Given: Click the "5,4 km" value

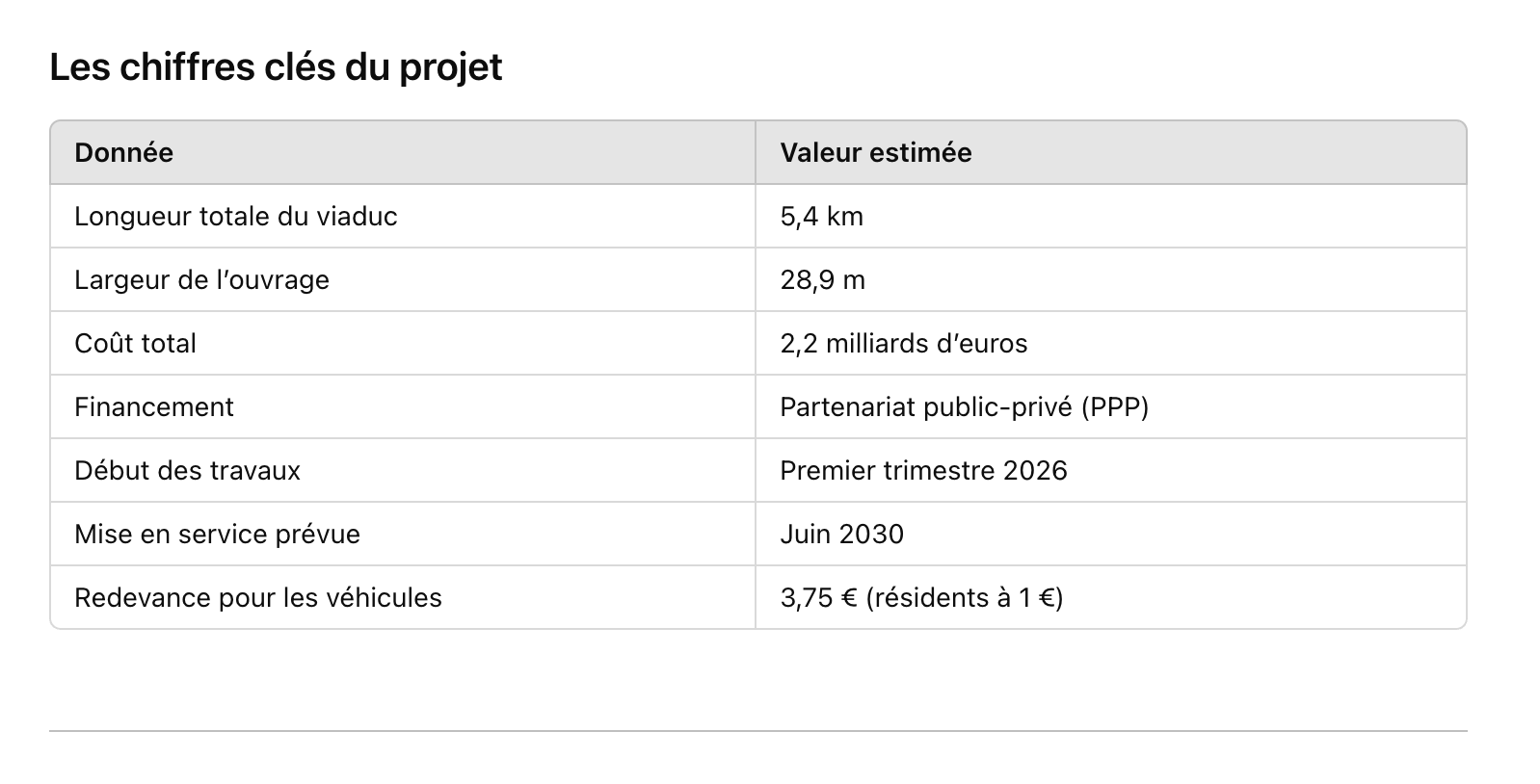Looking at the screenshot, I should click(821, 217).
